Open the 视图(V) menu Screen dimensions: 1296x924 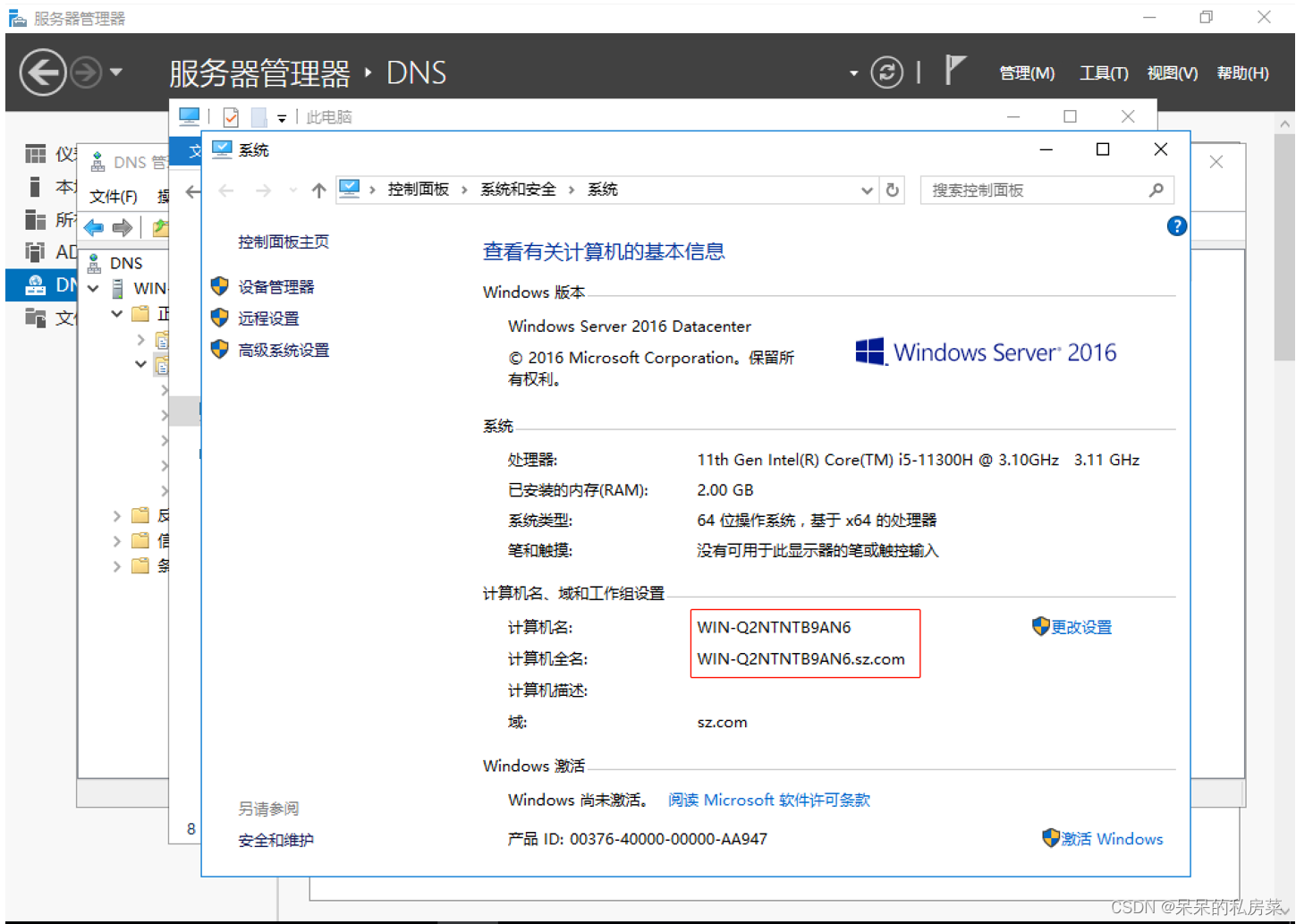[x=1173, y=73]
